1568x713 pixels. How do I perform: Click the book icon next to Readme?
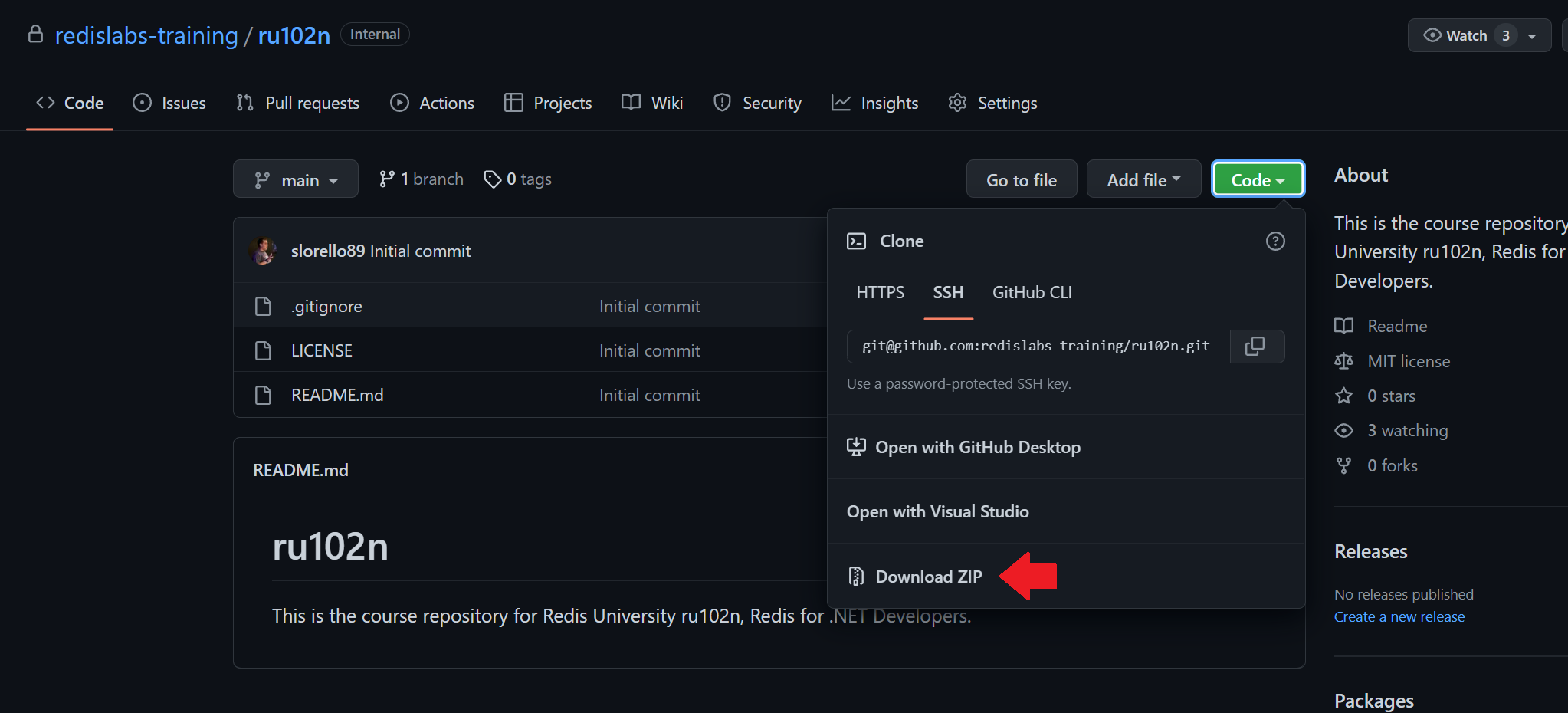(x=1343, y=326)
